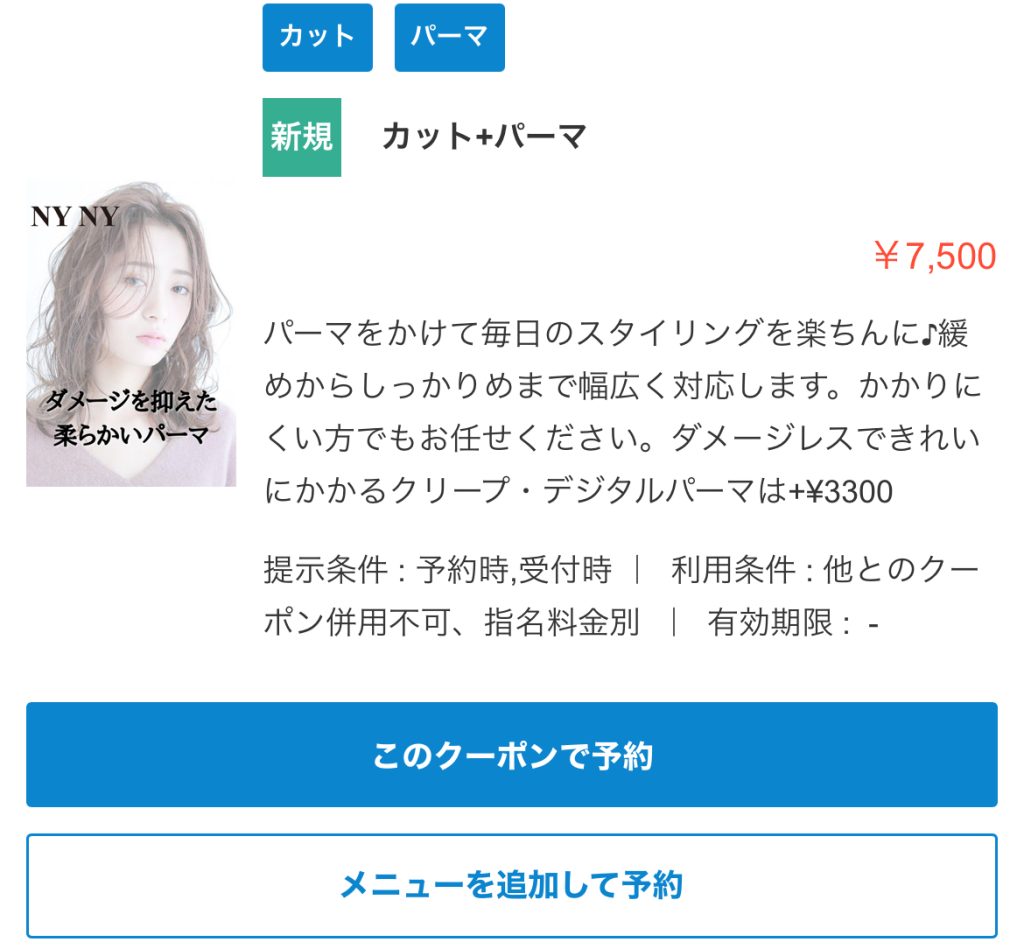Click the 提示条件 label
This screenshot has width=1024, height=949.
pos(326,570)
